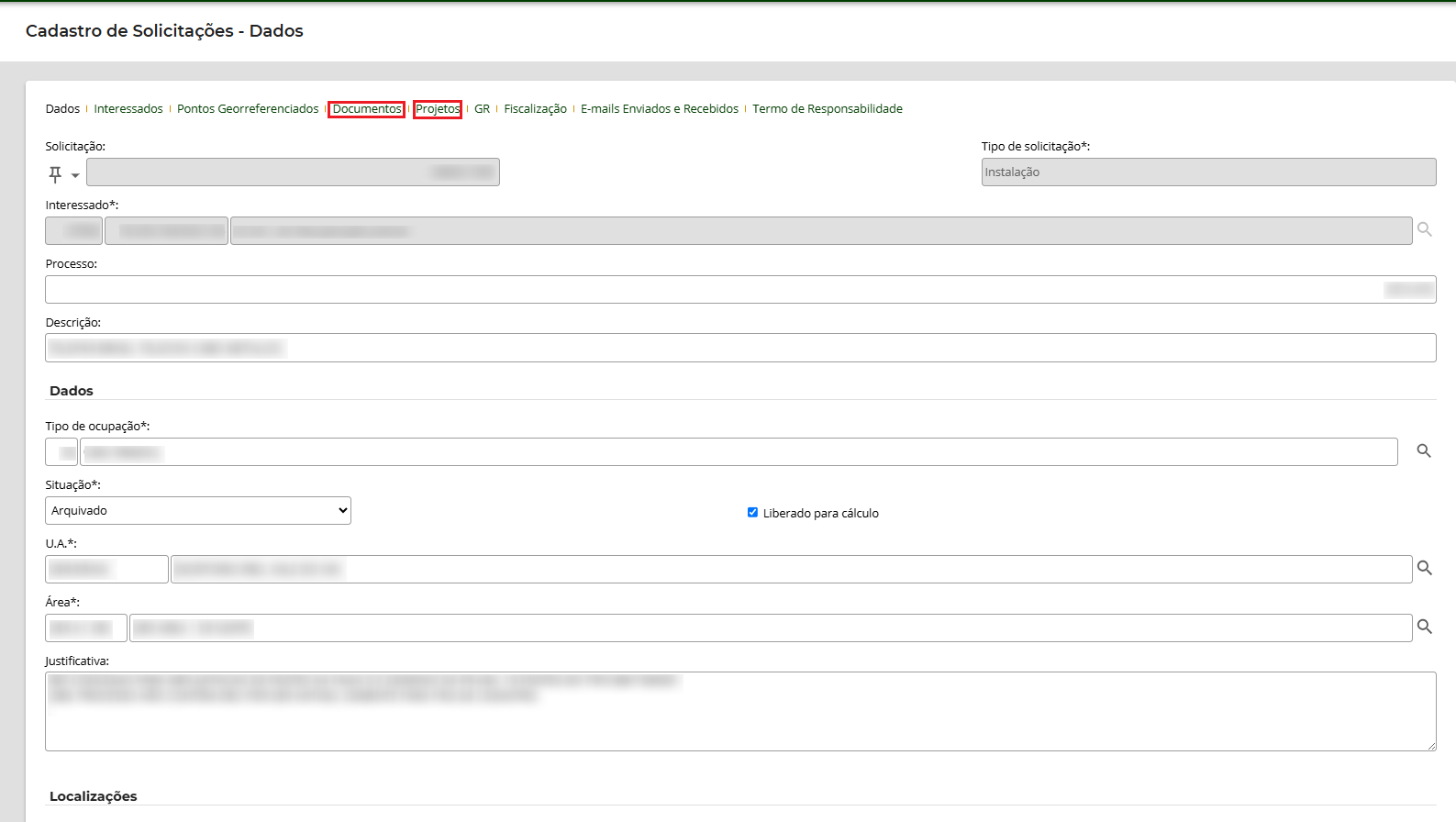Open the GR tab
Screen dimensions: 1456x822
point(482,109)
